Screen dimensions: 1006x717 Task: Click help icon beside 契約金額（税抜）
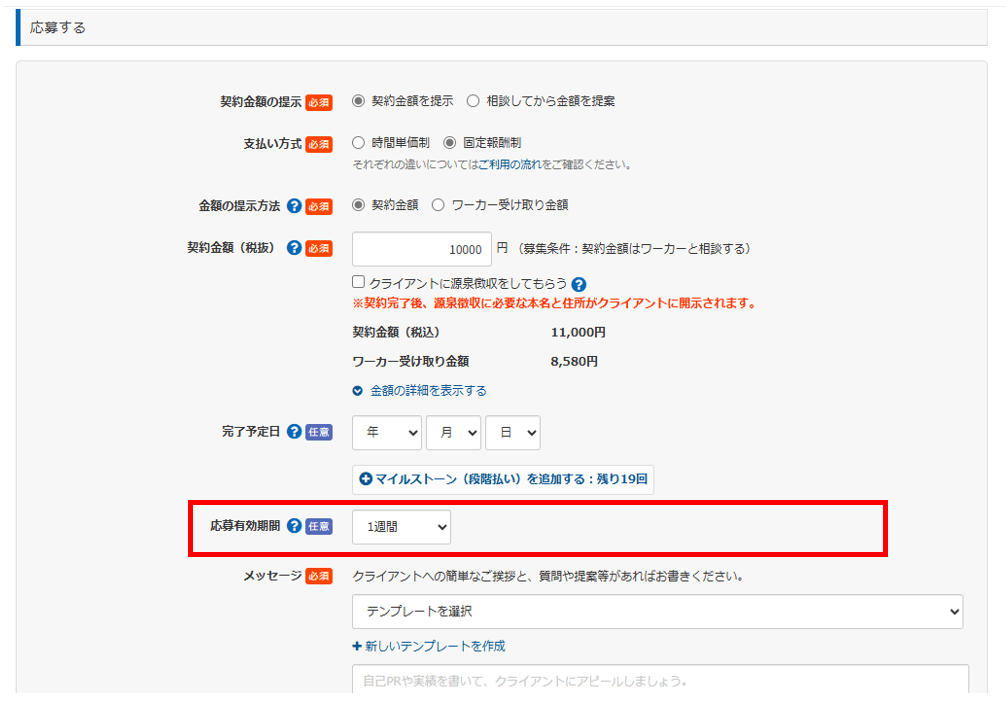[x=294, y=248]
